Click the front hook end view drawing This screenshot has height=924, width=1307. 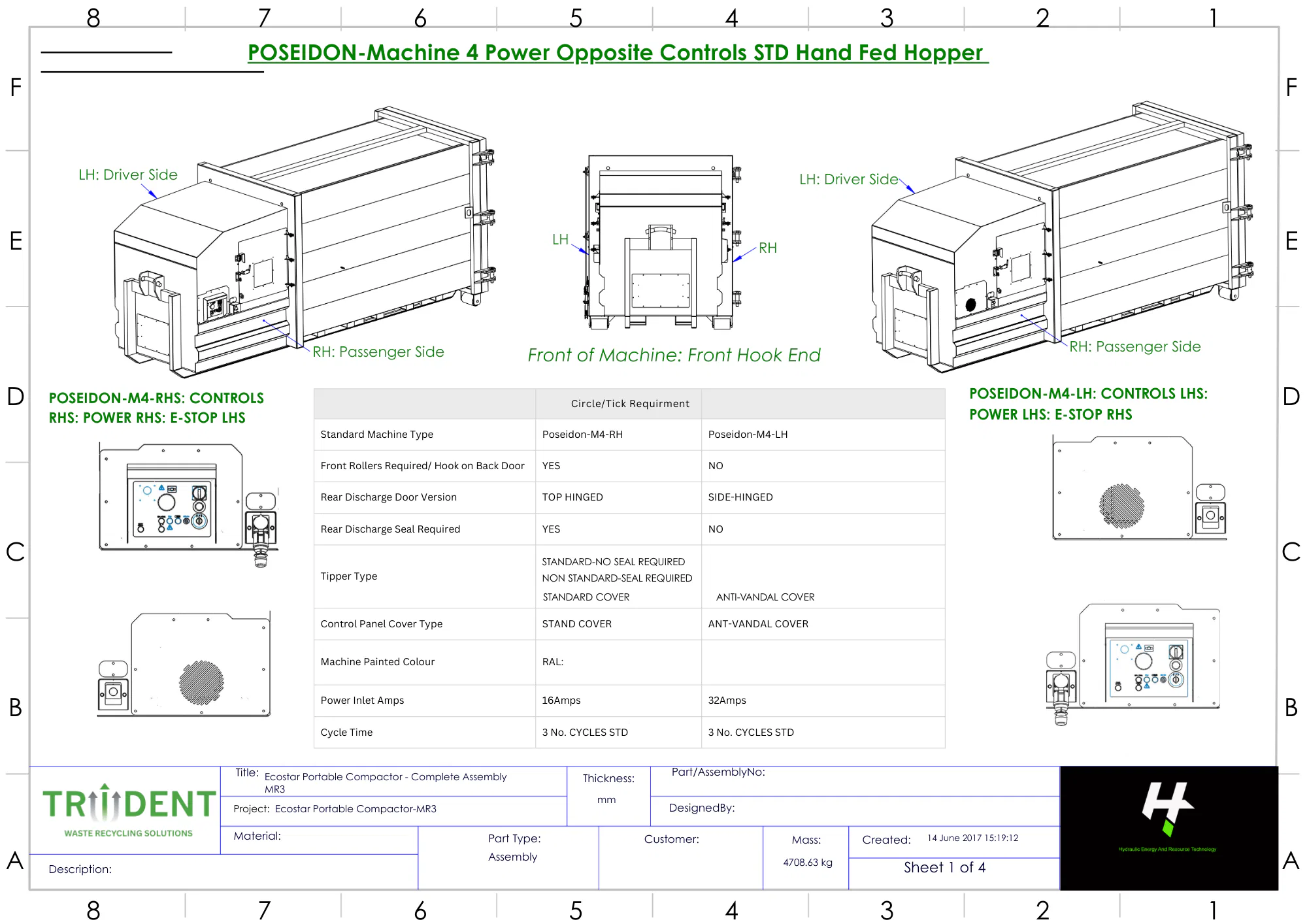click(661, 242)
